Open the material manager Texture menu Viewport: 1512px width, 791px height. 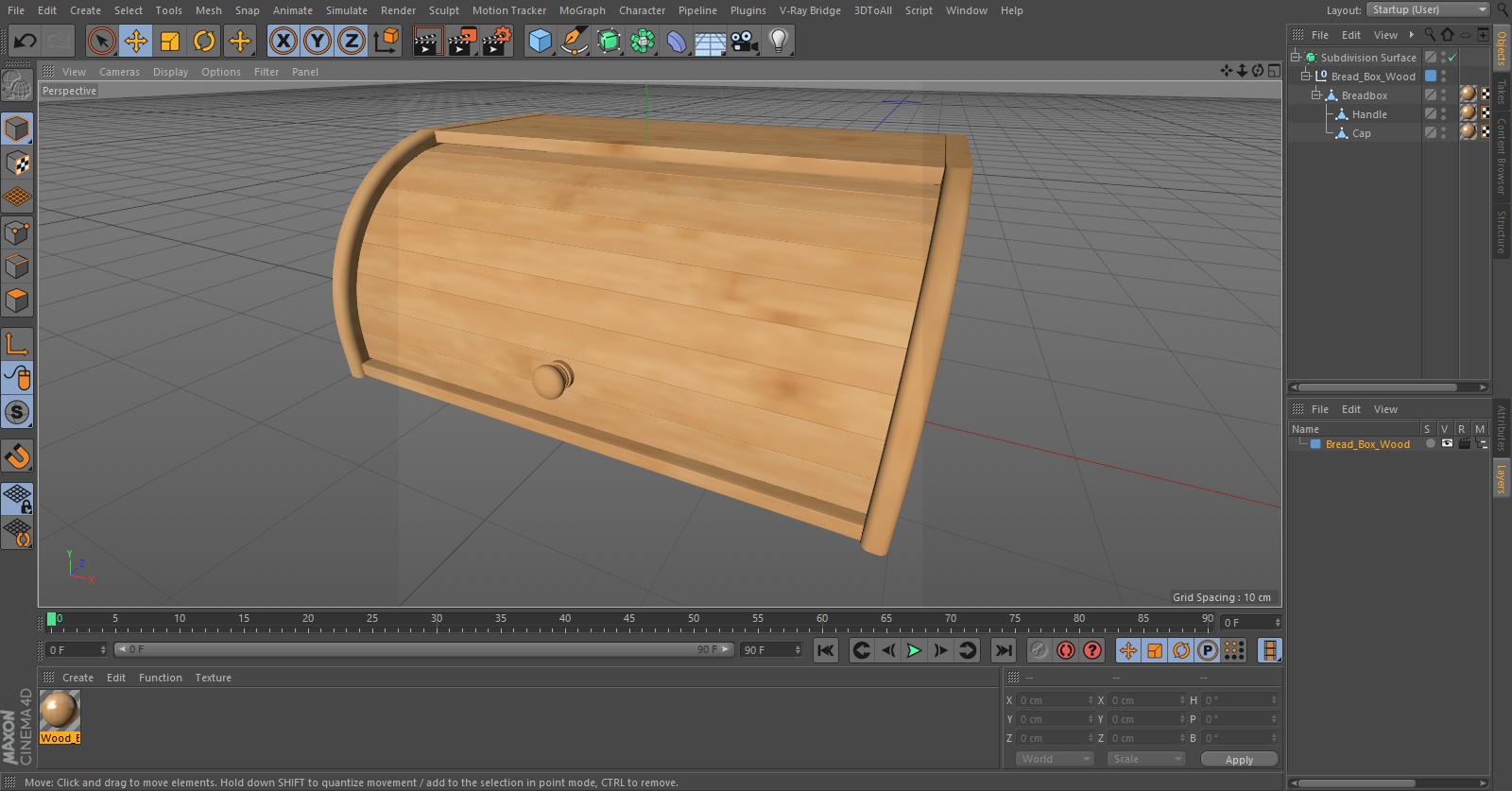[x=213, y=678]
